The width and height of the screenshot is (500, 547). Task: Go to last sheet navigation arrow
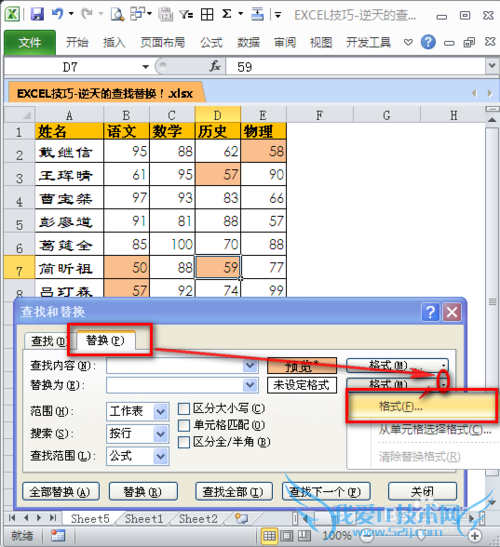[53, 518]
